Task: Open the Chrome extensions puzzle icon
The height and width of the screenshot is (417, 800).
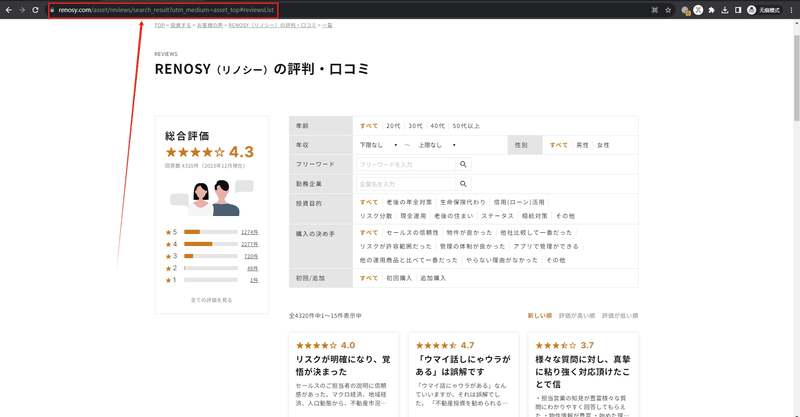Action: pyautogui.click(x=712, y=10)
